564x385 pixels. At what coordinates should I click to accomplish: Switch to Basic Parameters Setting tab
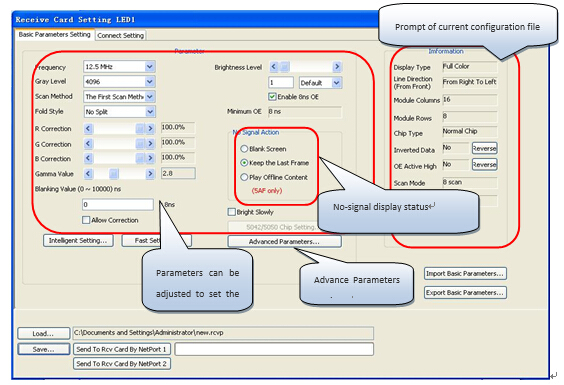(54, 35)
